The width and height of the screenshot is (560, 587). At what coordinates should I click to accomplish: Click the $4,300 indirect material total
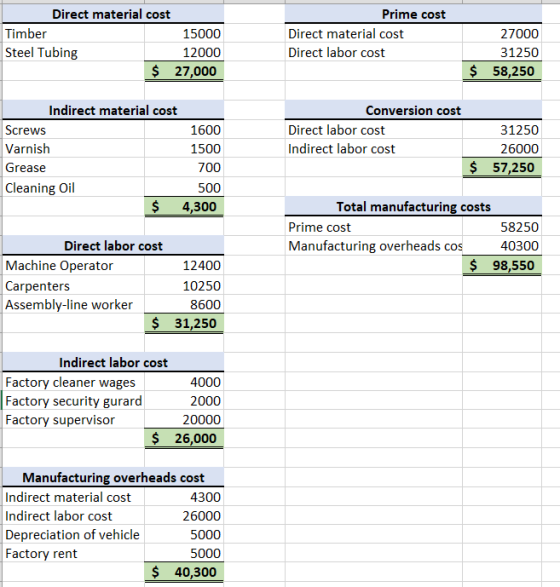pos(184,206)
